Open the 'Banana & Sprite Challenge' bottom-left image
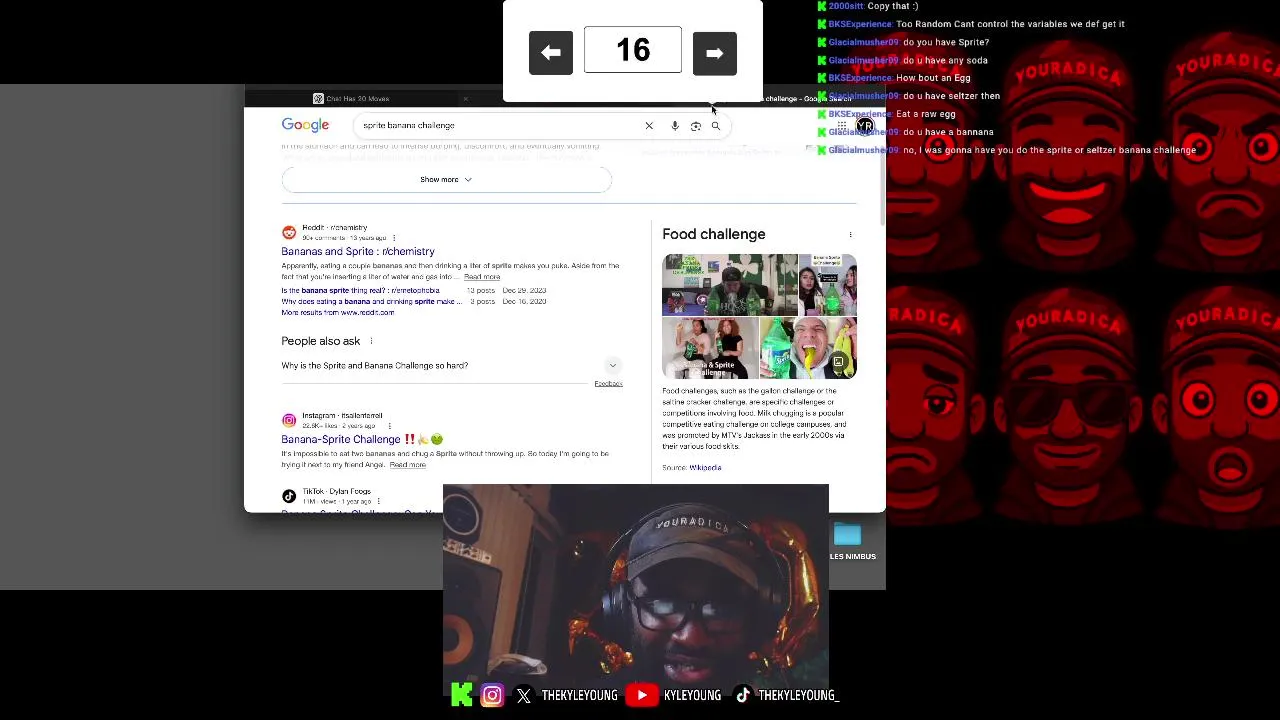This screenshot has height=720, width=1280. (x=710, y=348)
